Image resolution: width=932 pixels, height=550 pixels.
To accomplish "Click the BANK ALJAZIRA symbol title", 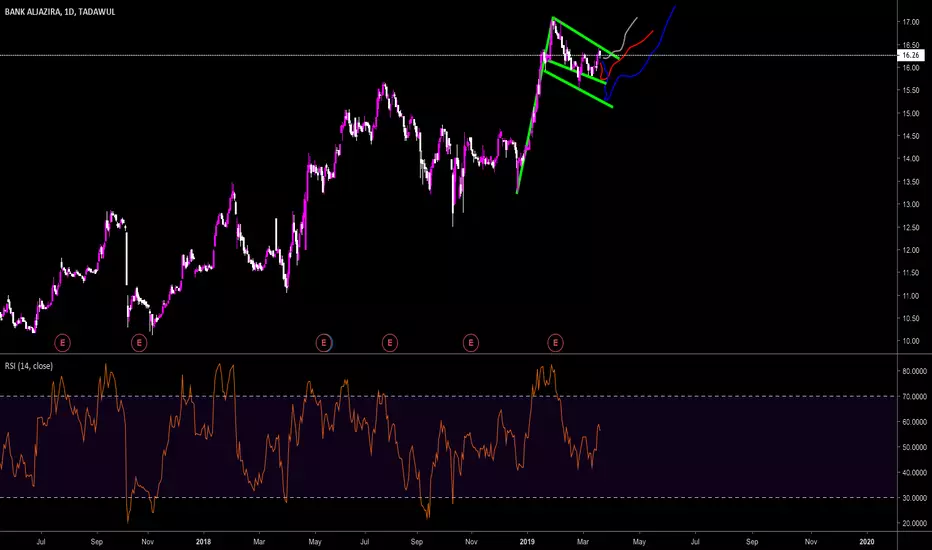I will pos(59,12).
